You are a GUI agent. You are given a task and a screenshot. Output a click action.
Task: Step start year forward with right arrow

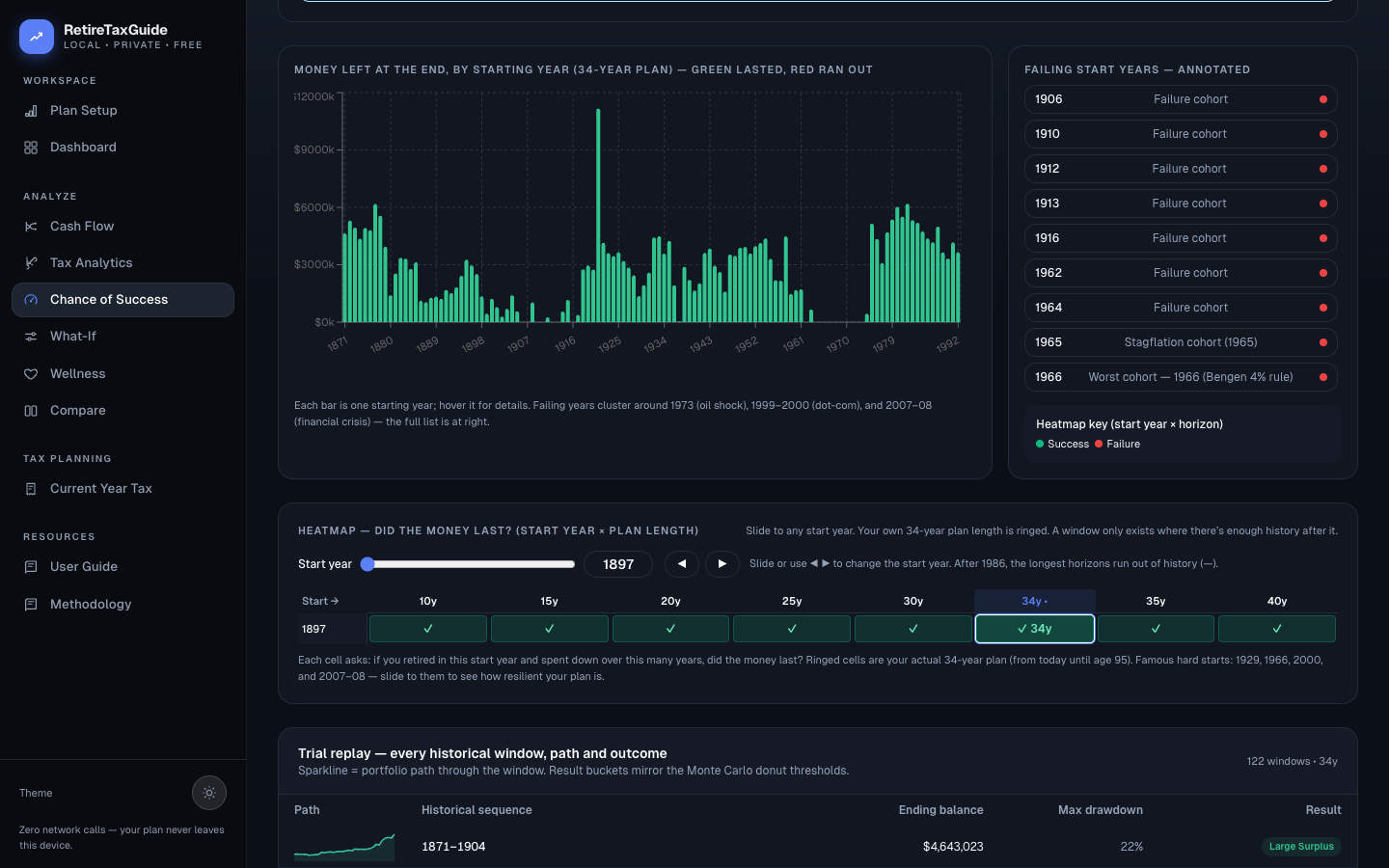[722, 564]
